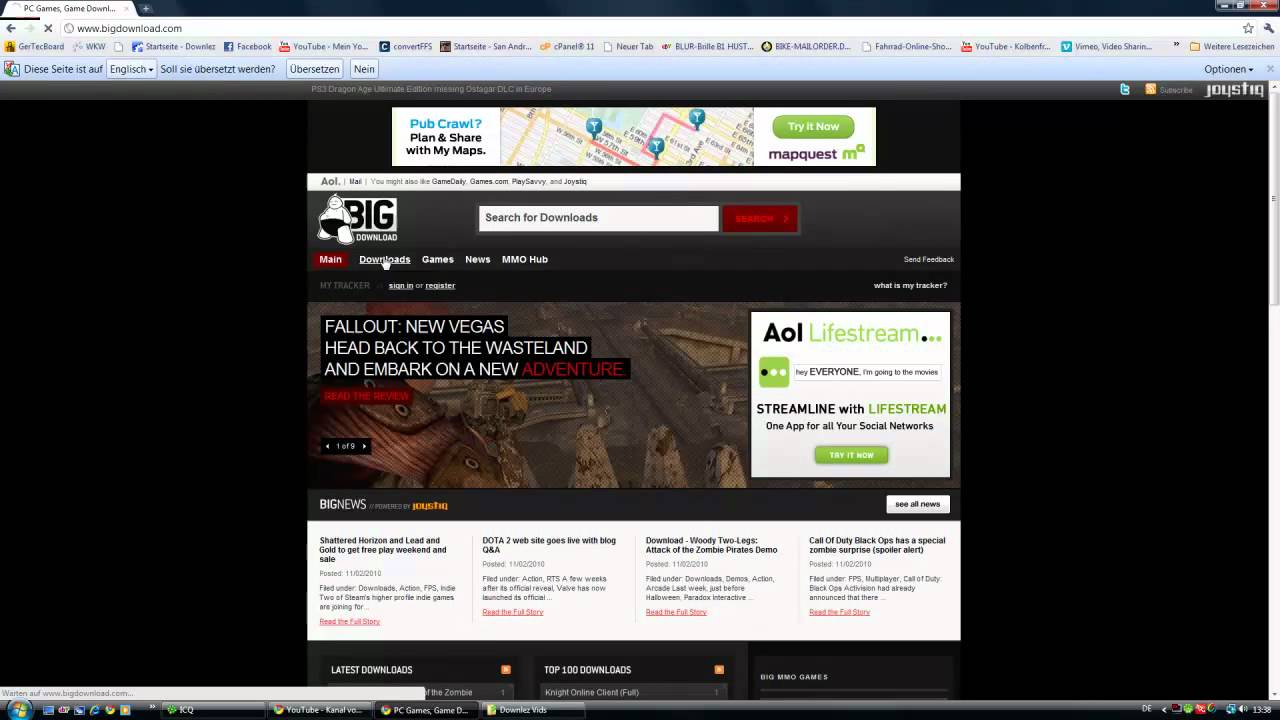This screenshot has width=1280, height=720.
Task: Expand the taskbar quick launch chevron
Action: tap(153, 709)
